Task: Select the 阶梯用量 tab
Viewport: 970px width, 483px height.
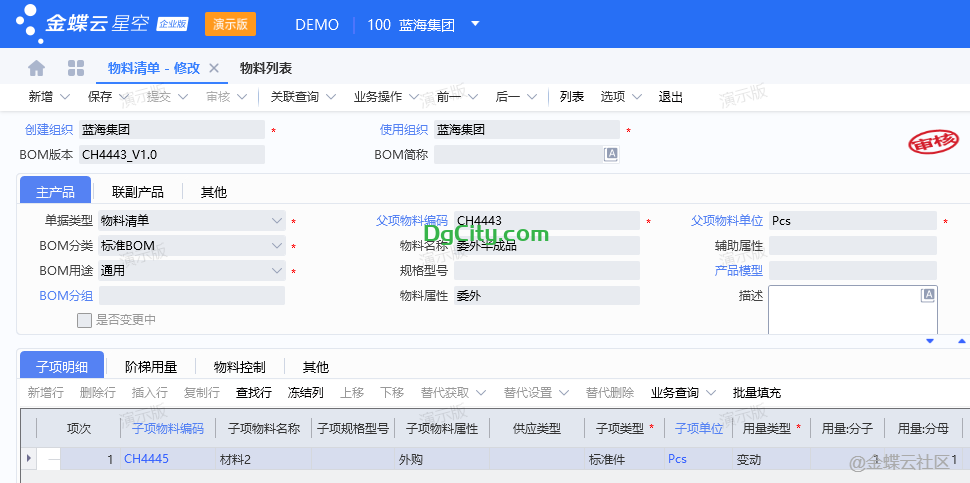Action: pyautogui.click(x=150, y=367)
